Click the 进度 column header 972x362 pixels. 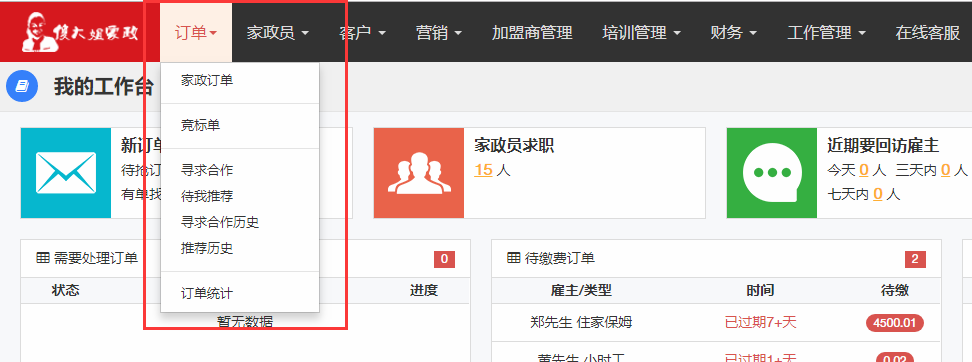(424, 290)
